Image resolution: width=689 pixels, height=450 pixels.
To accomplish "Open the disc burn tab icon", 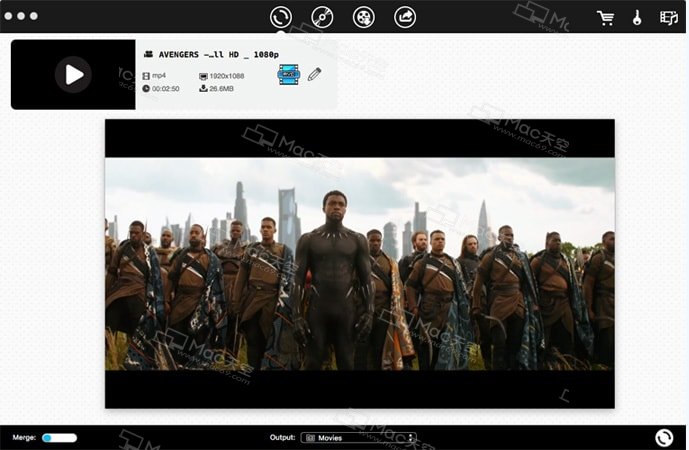I will click(322, 17).
